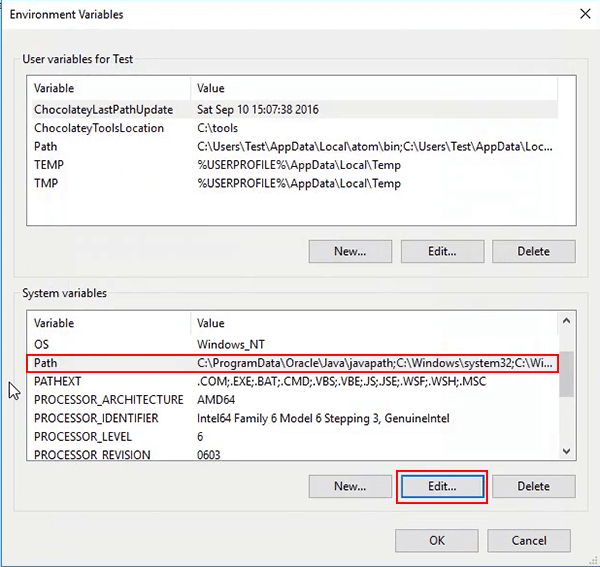The width and height of the screenshot is (600, 567).
Task: Confirm the dialog with OK
Action: pyautogui.click(x=437, y=541)
